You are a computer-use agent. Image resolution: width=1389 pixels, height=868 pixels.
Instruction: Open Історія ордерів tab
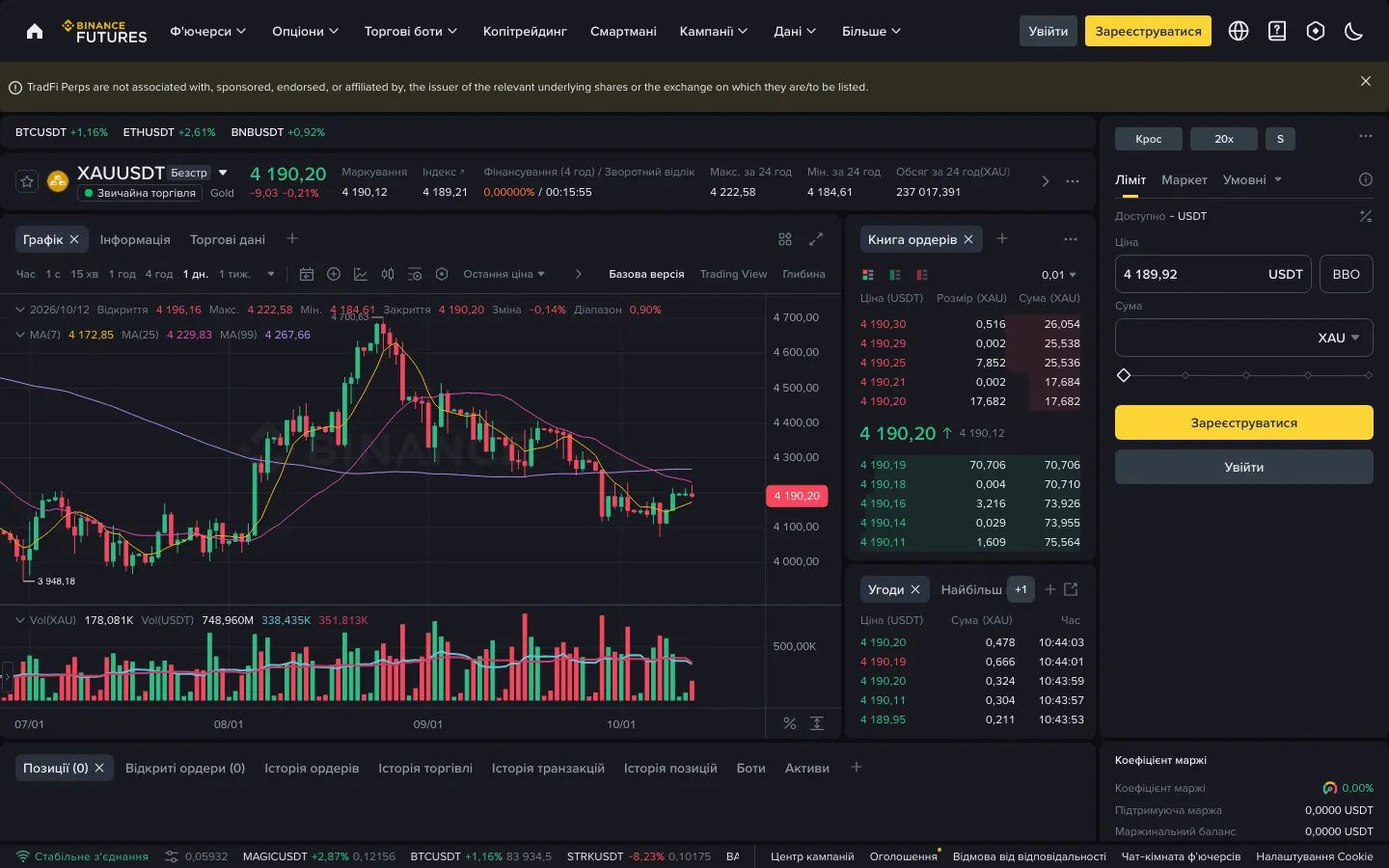point(312,768)
